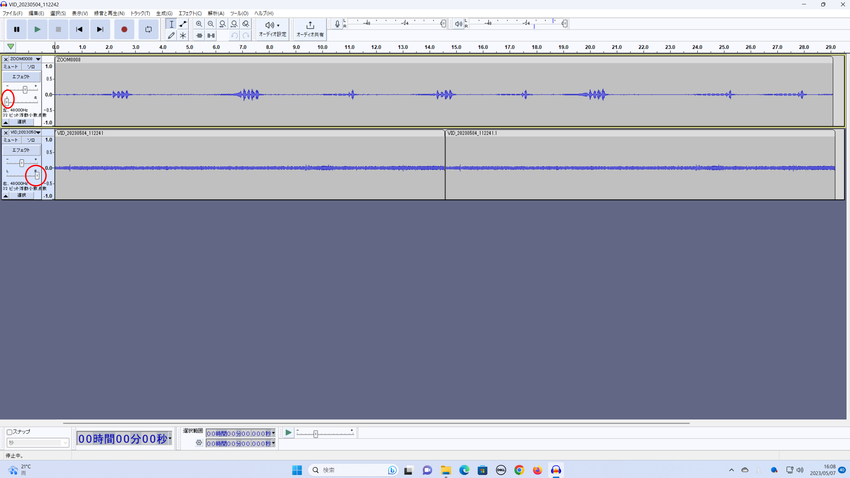This screenshot has height=478, width=850.
Task: Open the ファイル(F) menu
Action: 12,13
